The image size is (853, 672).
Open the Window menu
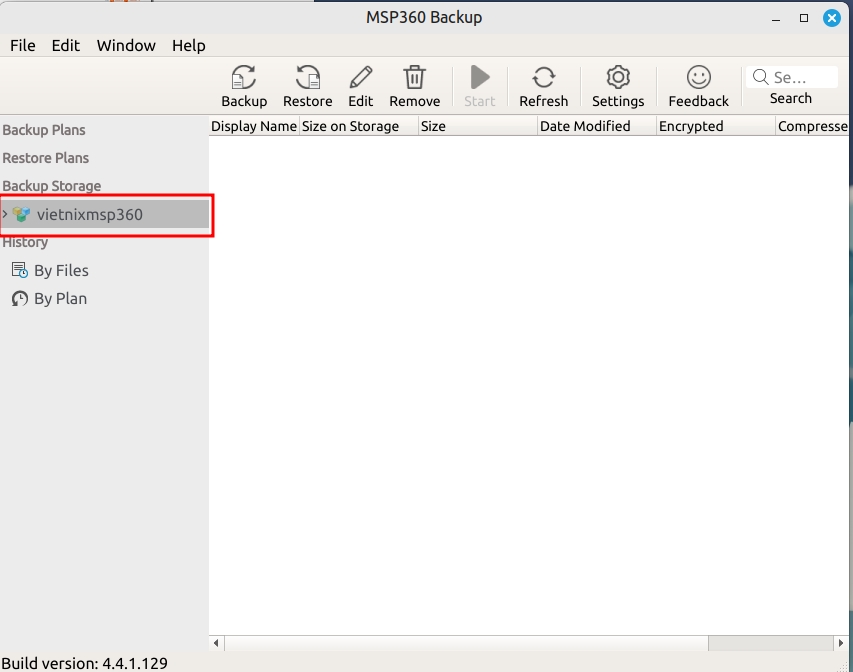point(126,46)
